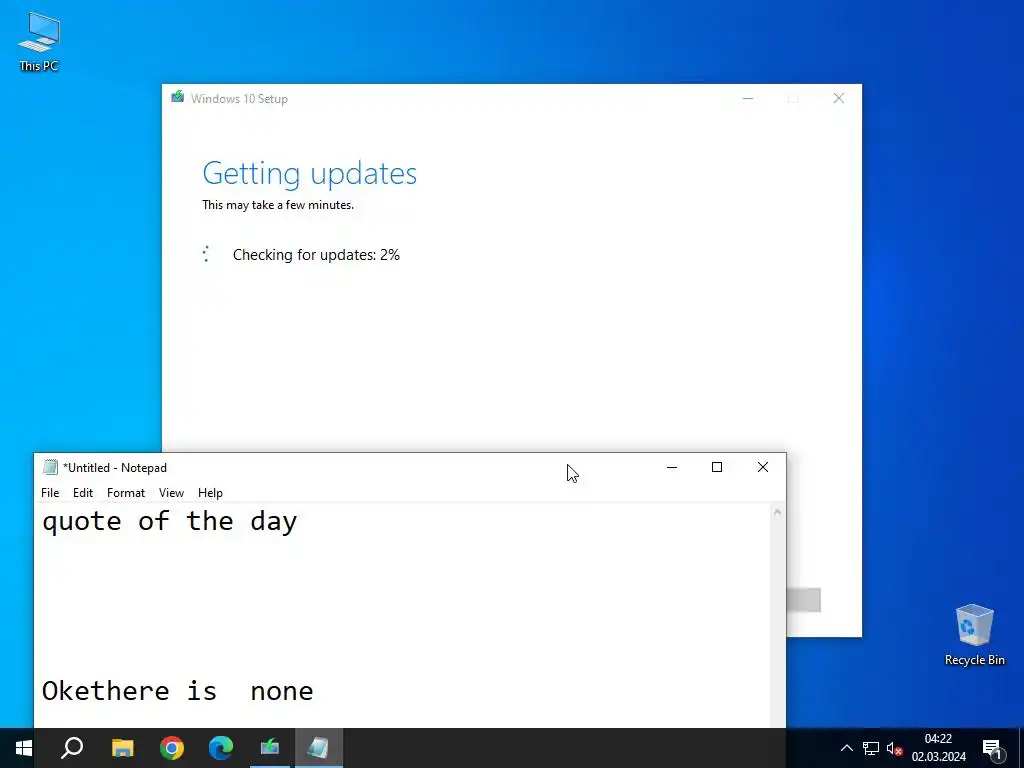
Task: Open Notepad Help menu
Action: pyautogui.click(x=210, y=492)
